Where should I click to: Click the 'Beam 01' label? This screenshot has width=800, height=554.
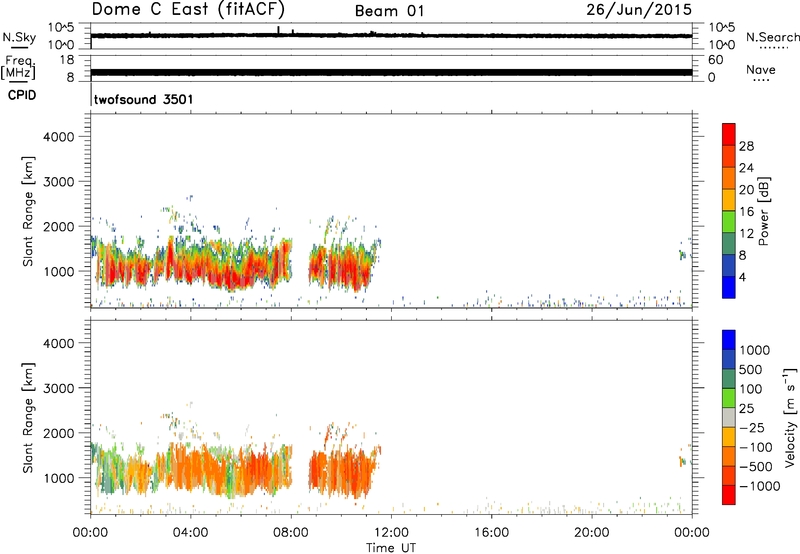[389, 11]
